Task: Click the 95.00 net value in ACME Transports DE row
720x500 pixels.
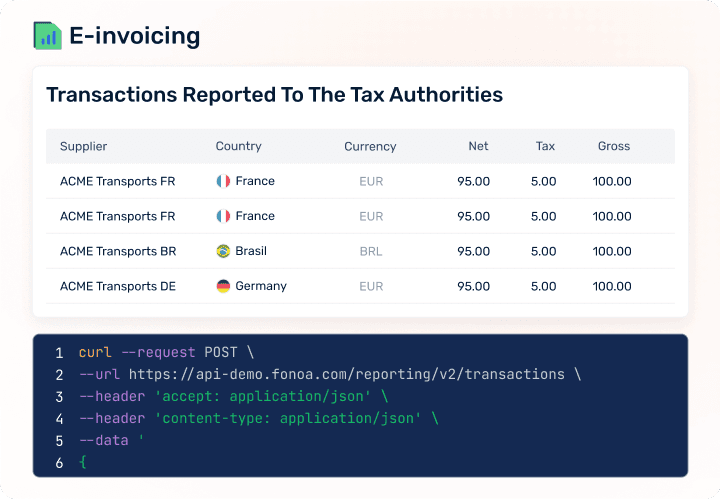Action: [473, 286]
